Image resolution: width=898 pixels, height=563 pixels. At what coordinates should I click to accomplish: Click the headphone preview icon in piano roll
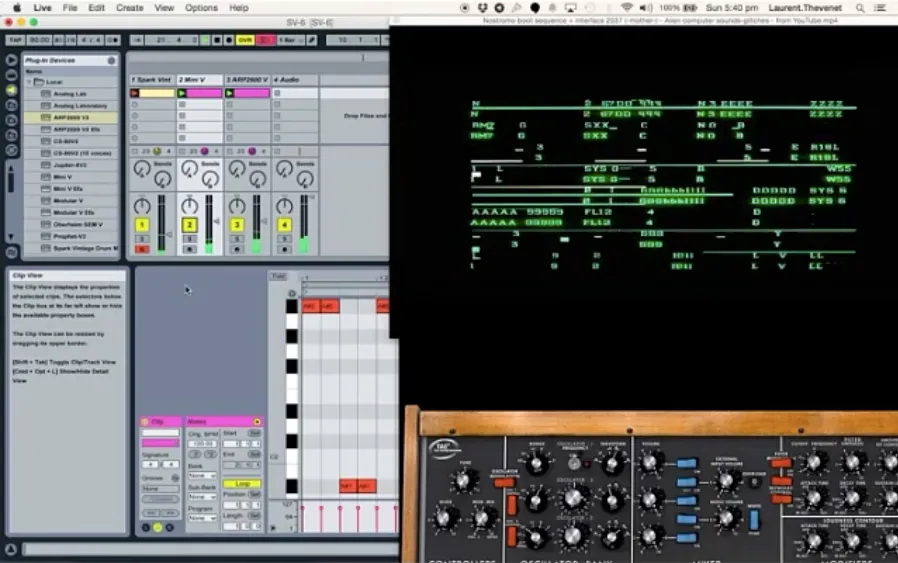tap(292, 293)
